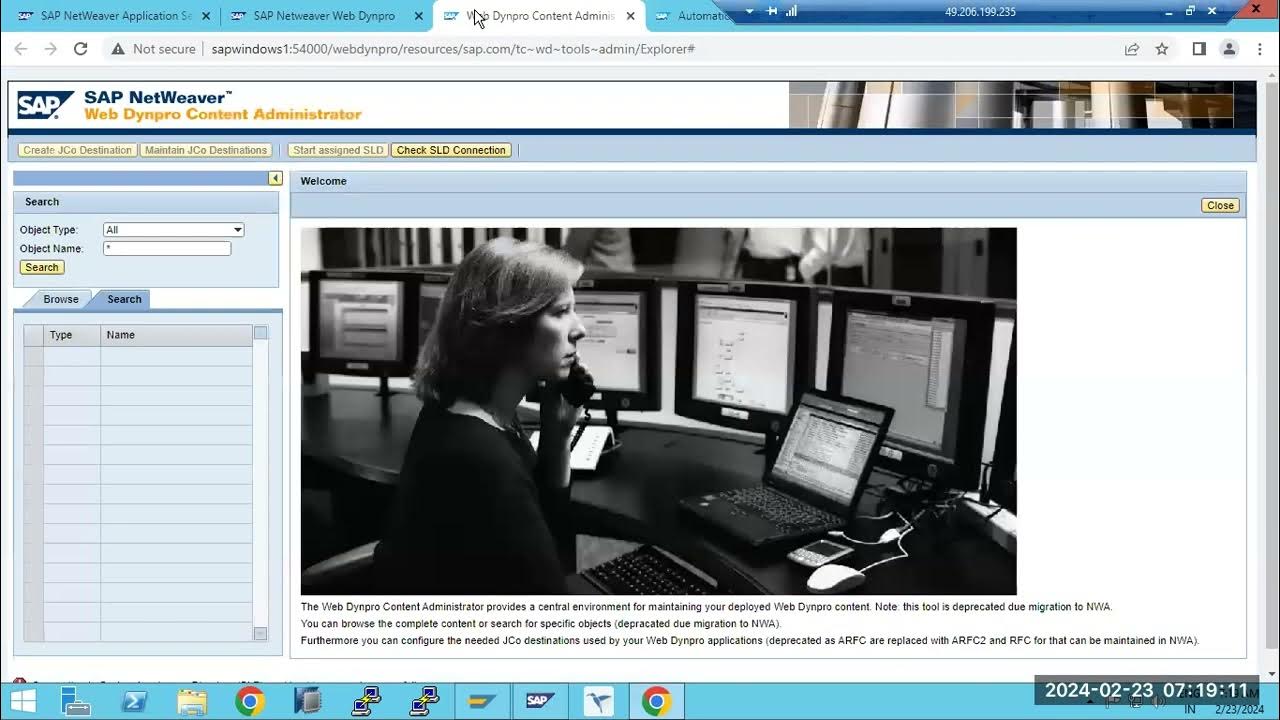Share this page via the share icon

(1132, 49)
